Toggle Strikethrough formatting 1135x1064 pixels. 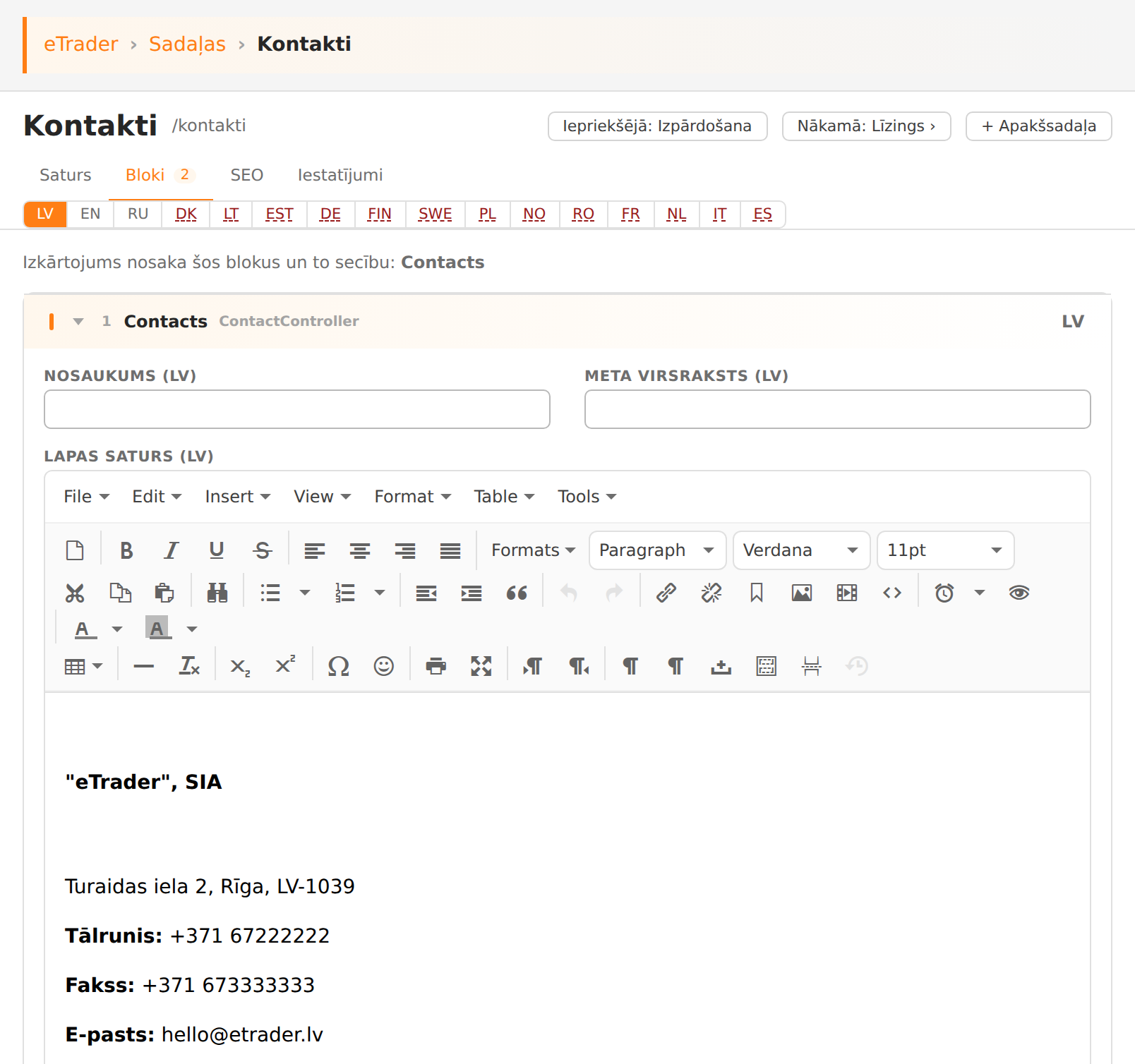click(x=262, y=550)
